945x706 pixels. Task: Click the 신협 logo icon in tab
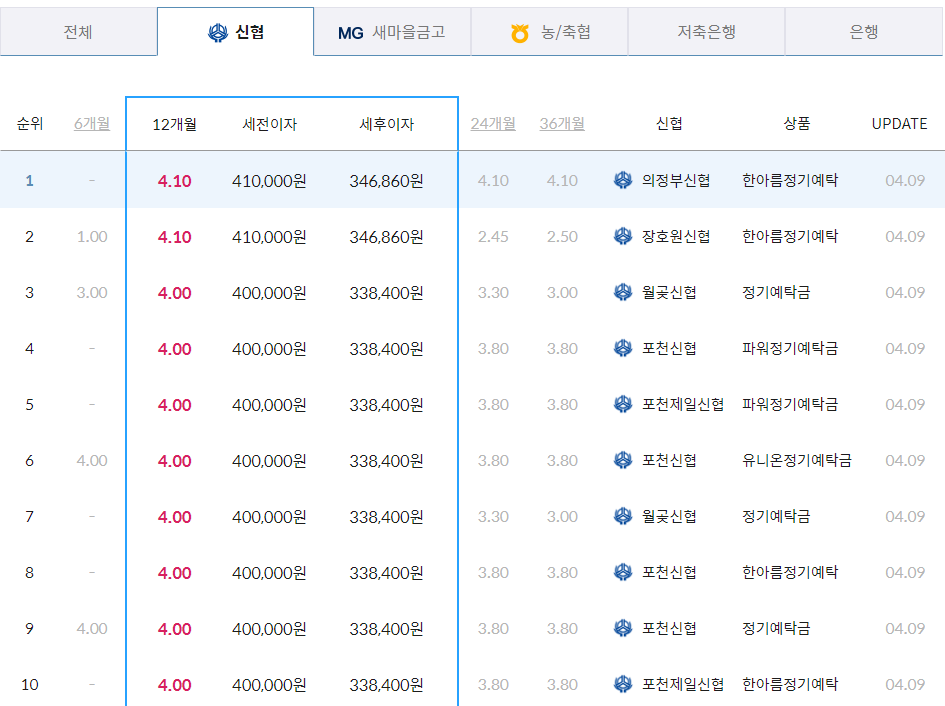[x=218, y=33]
